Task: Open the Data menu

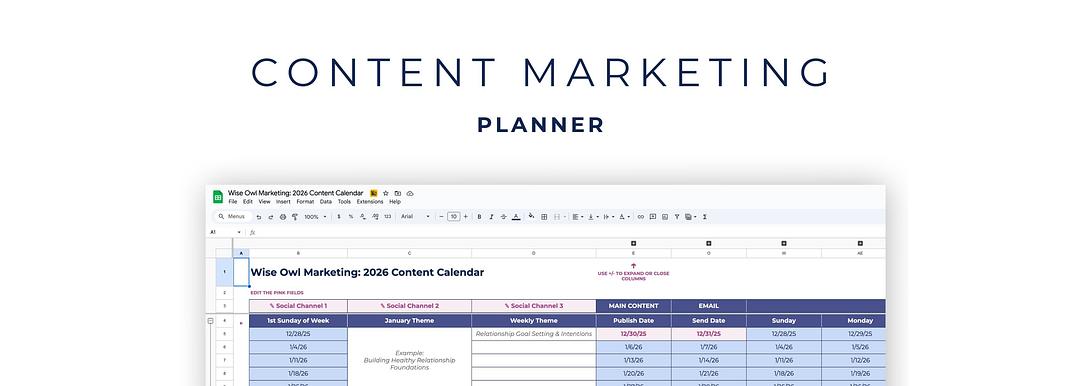Action: click(326, 202)
